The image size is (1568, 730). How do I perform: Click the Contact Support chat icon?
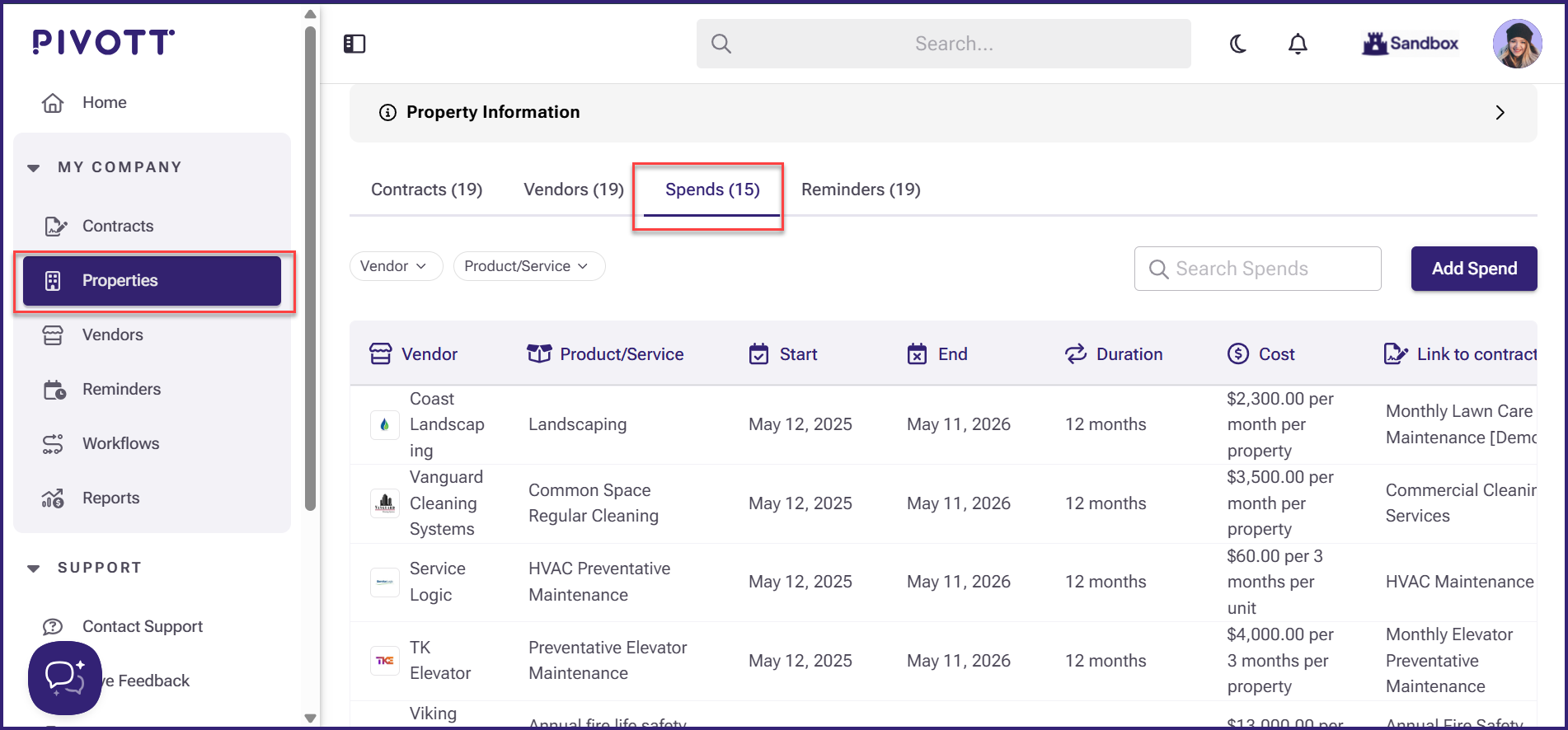(x=53, y=627)
